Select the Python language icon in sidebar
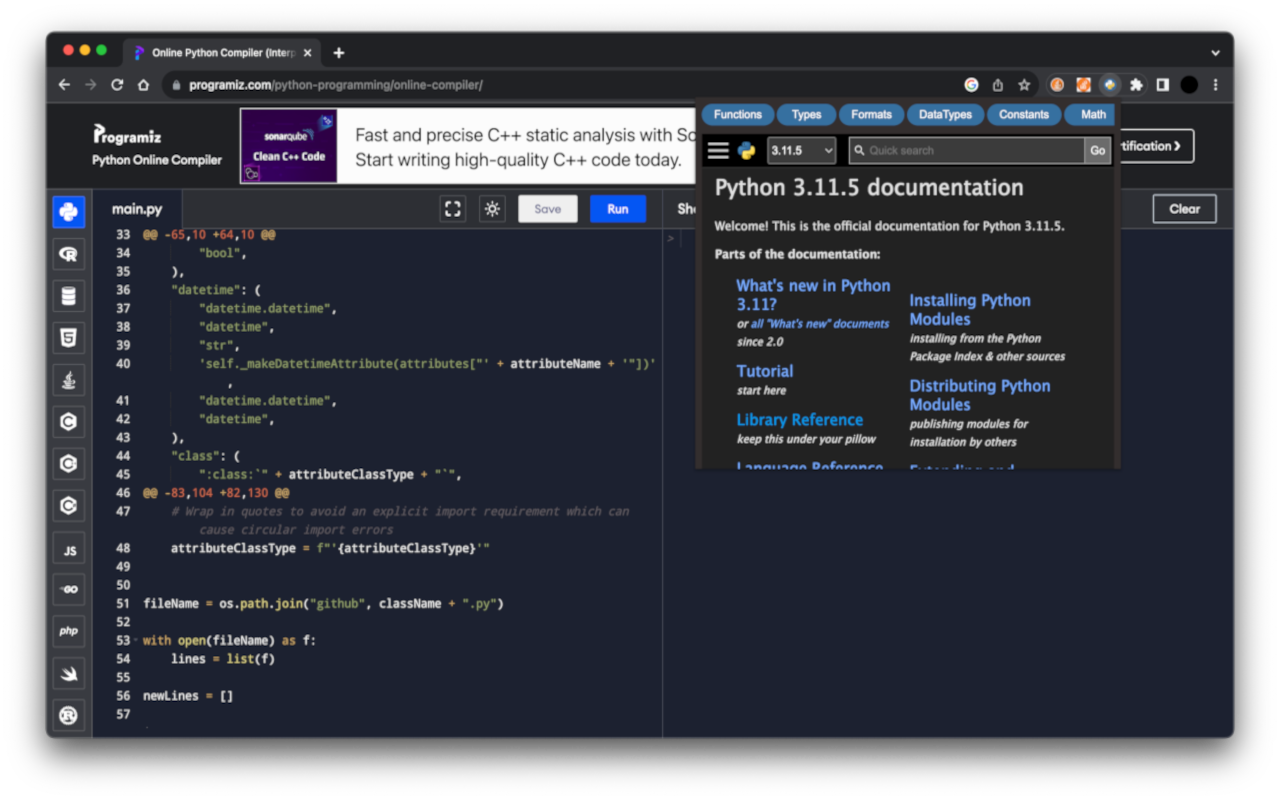Screen dimensions: 1280x800 68,212
